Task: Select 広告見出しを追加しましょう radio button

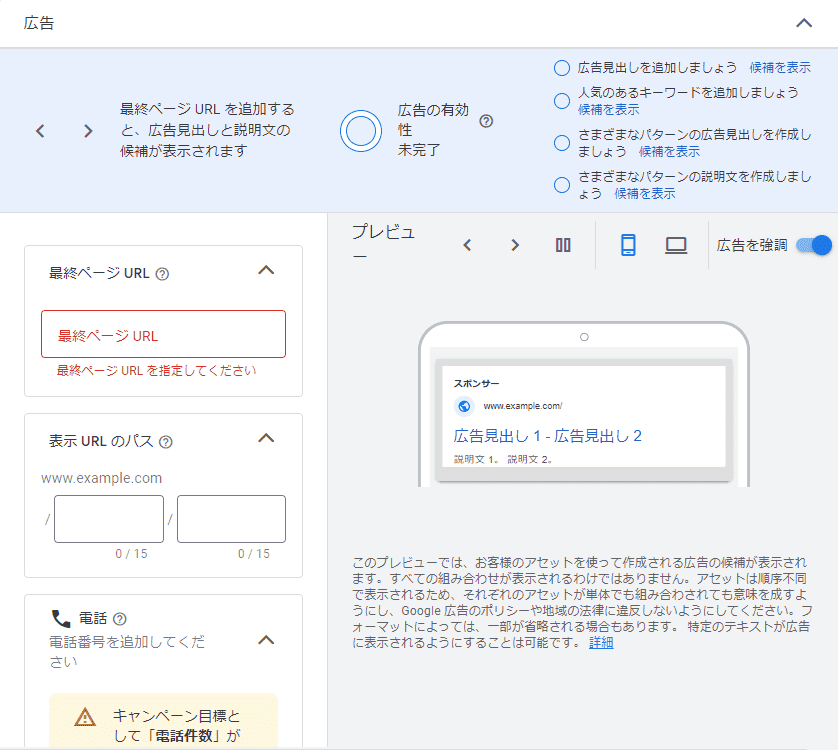Action: point(561,68)
